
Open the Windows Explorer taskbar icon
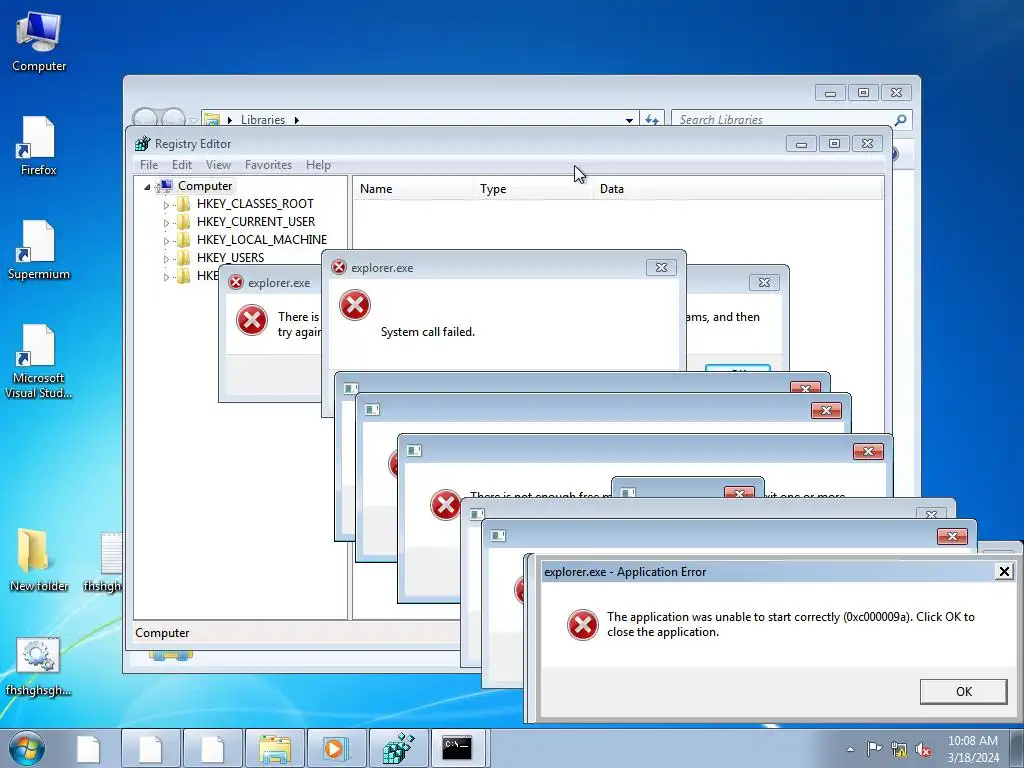click(275, 748)
